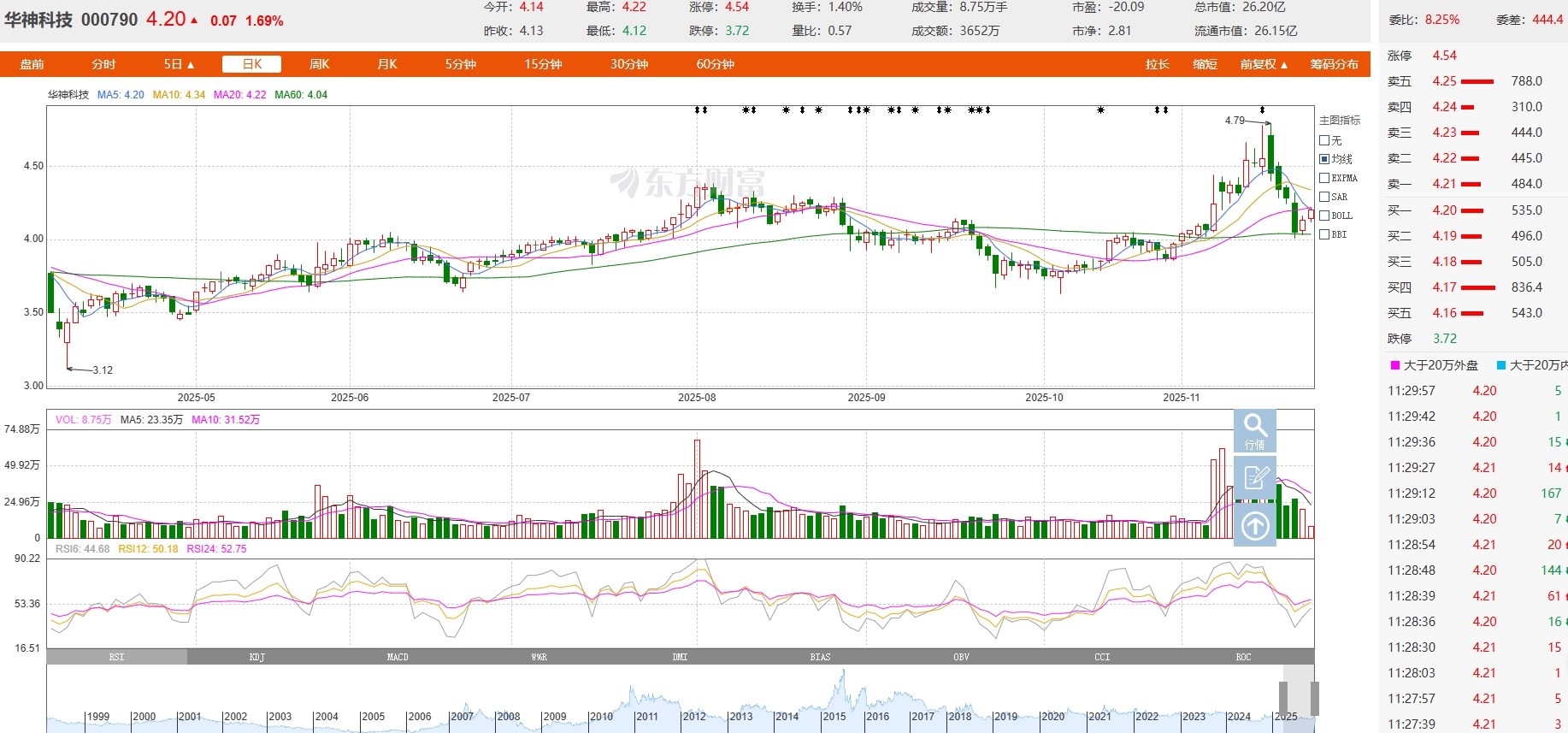This screenshot has height=733, width=1568.
Task: Switch to the 60分钟 chart tab
Action: [715, 64]
